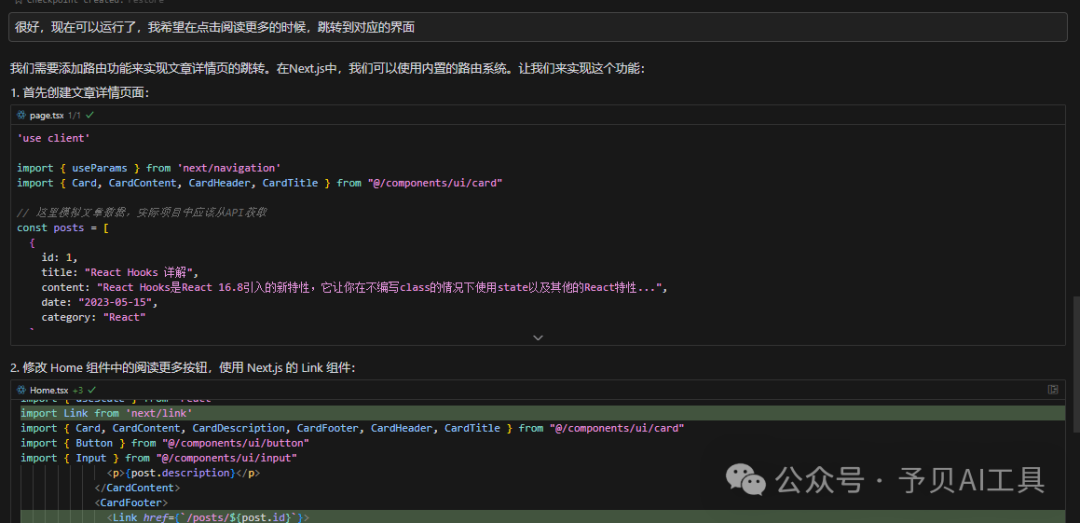
Task: Click the import Button from components/ui/button line
Action: (165, 443)
